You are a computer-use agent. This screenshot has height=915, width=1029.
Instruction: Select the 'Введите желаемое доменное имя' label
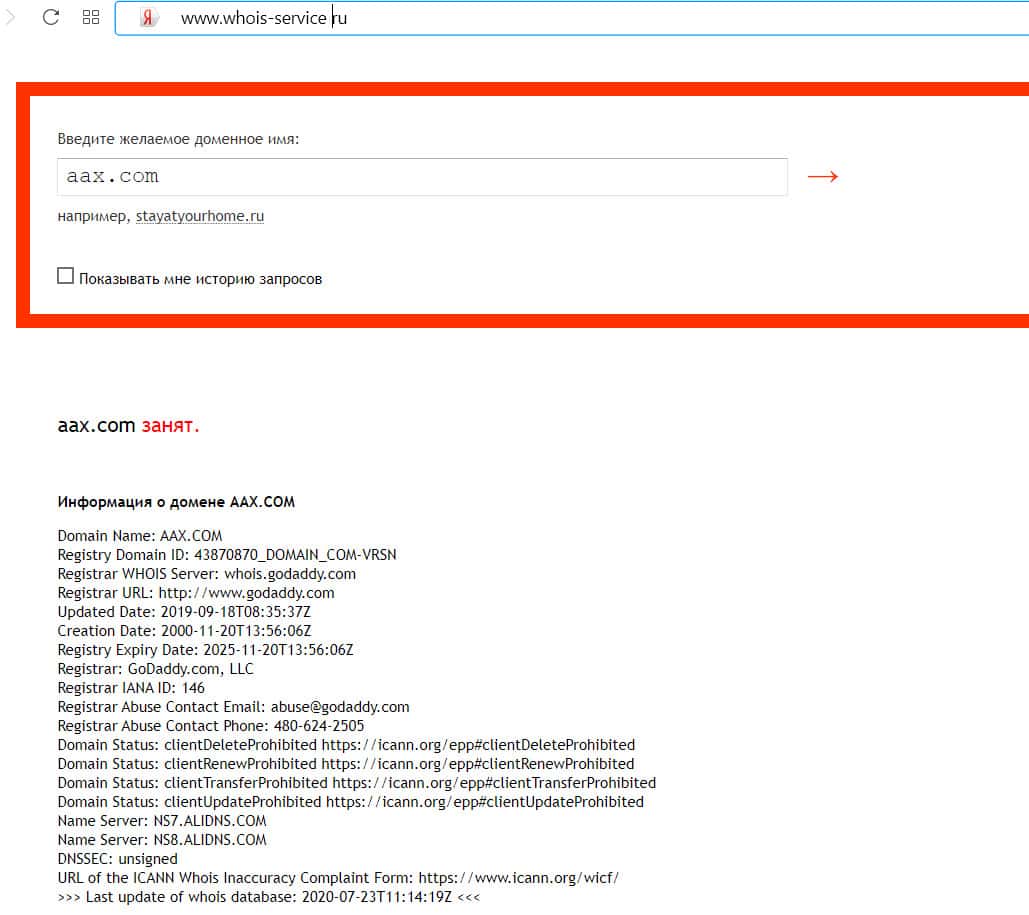[x=178, y=139]
